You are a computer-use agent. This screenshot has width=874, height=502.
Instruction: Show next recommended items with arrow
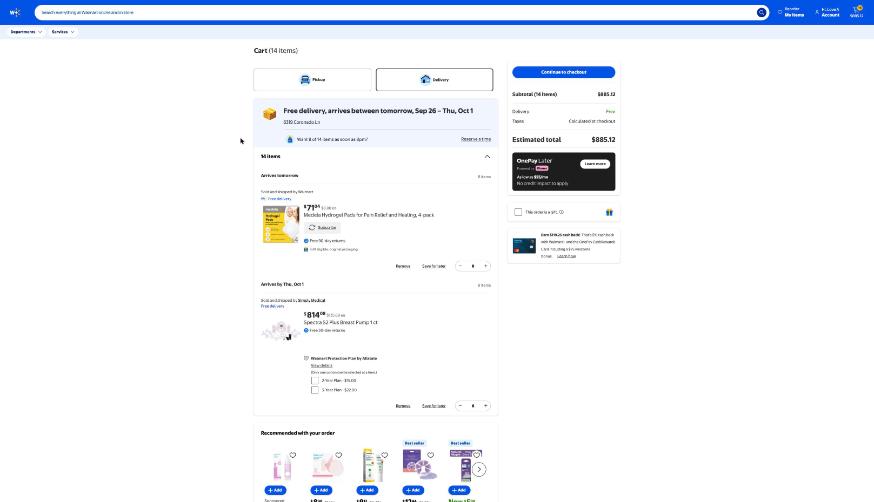[479, 470]
